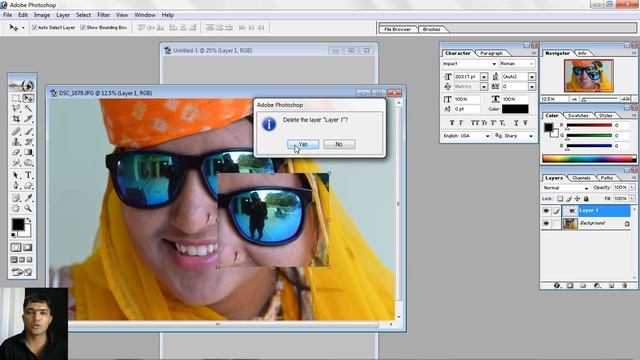The height and width of the screenshot is (360, 640).
Task: Click Yes to delete Layer 1
Action: coord(303,144)
